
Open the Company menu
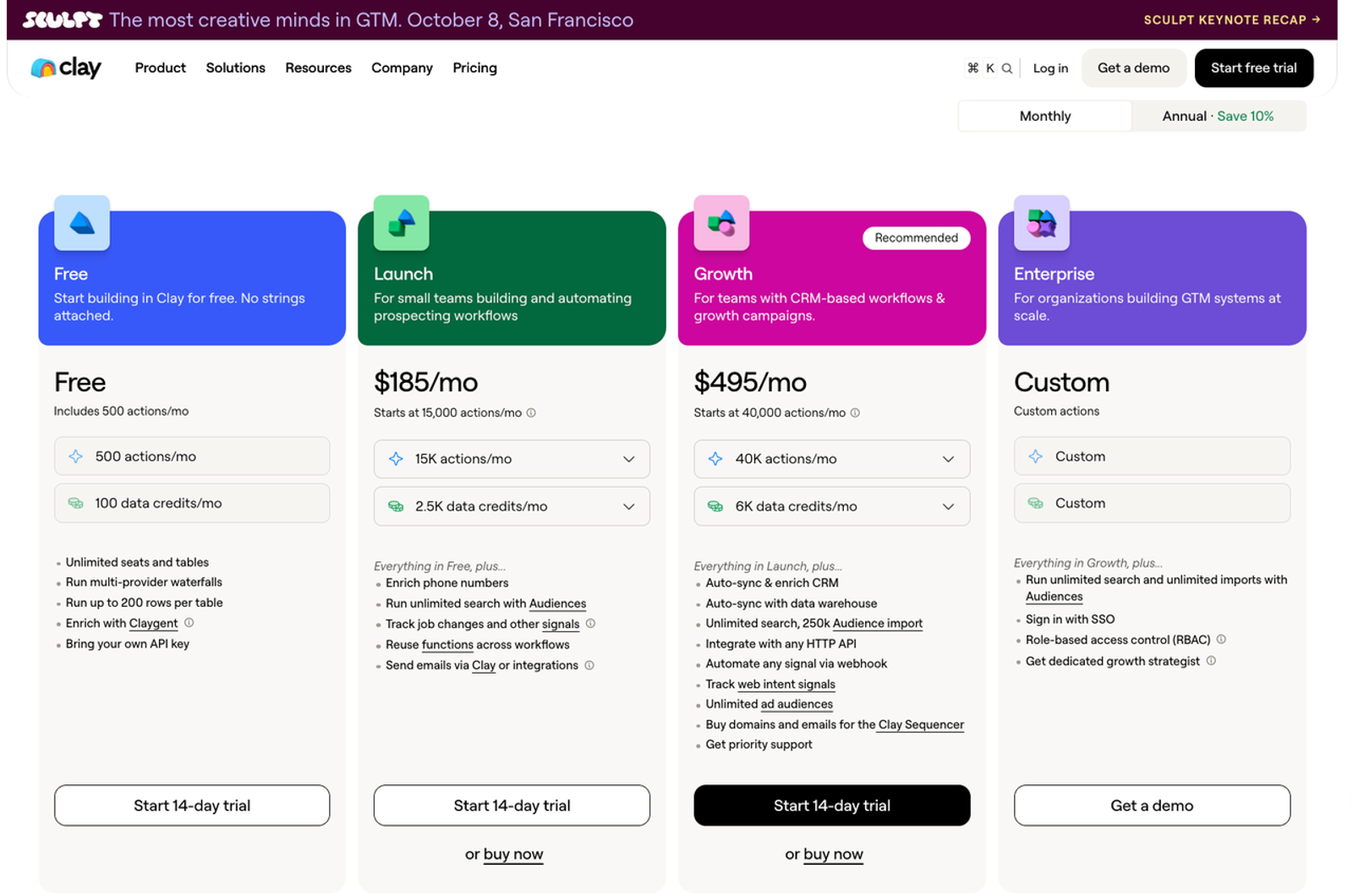pyautogui.click(x=402, y=68)
